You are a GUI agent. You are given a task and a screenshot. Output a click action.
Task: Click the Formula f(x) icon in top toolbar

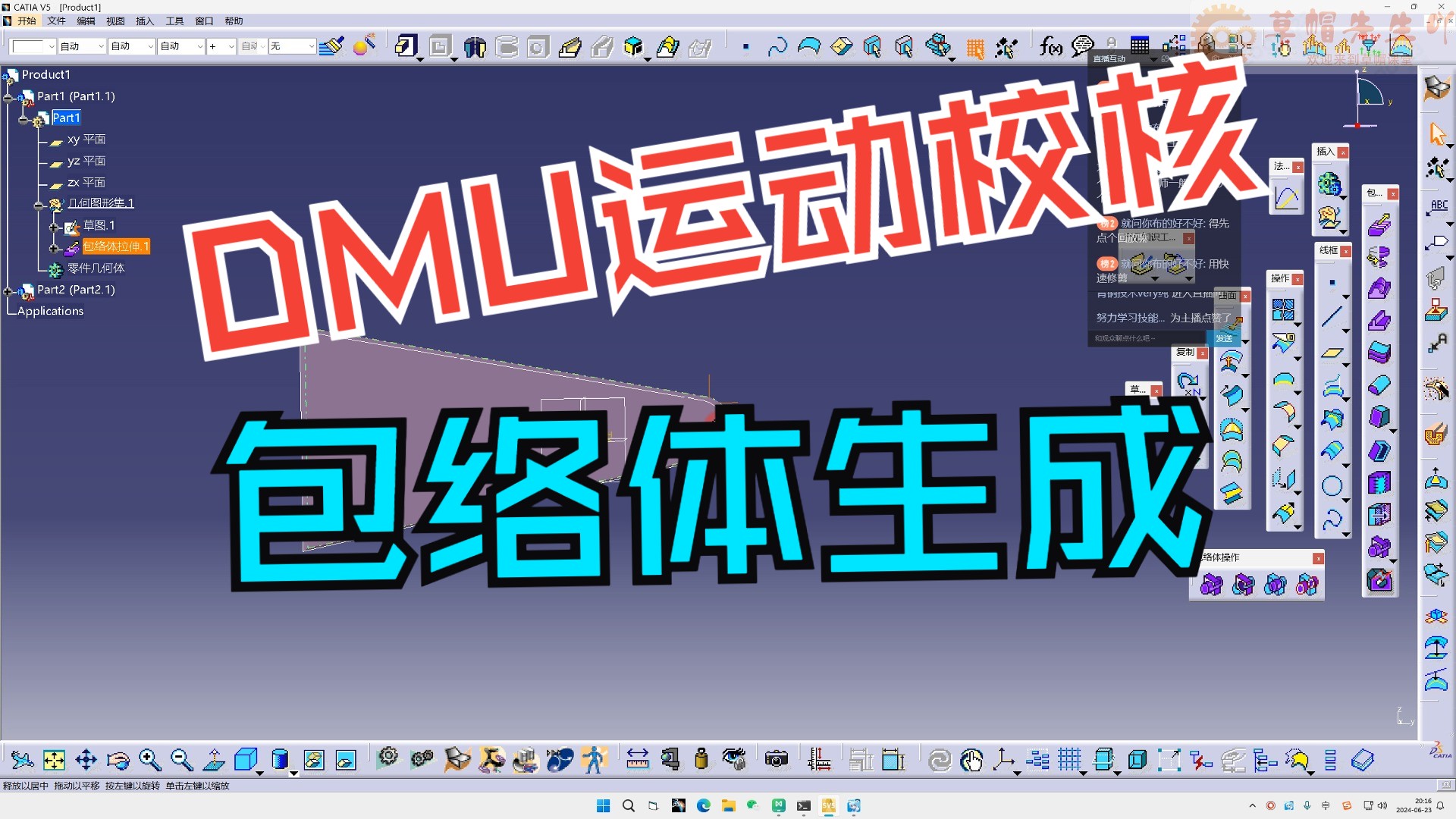click(1050, 47)
